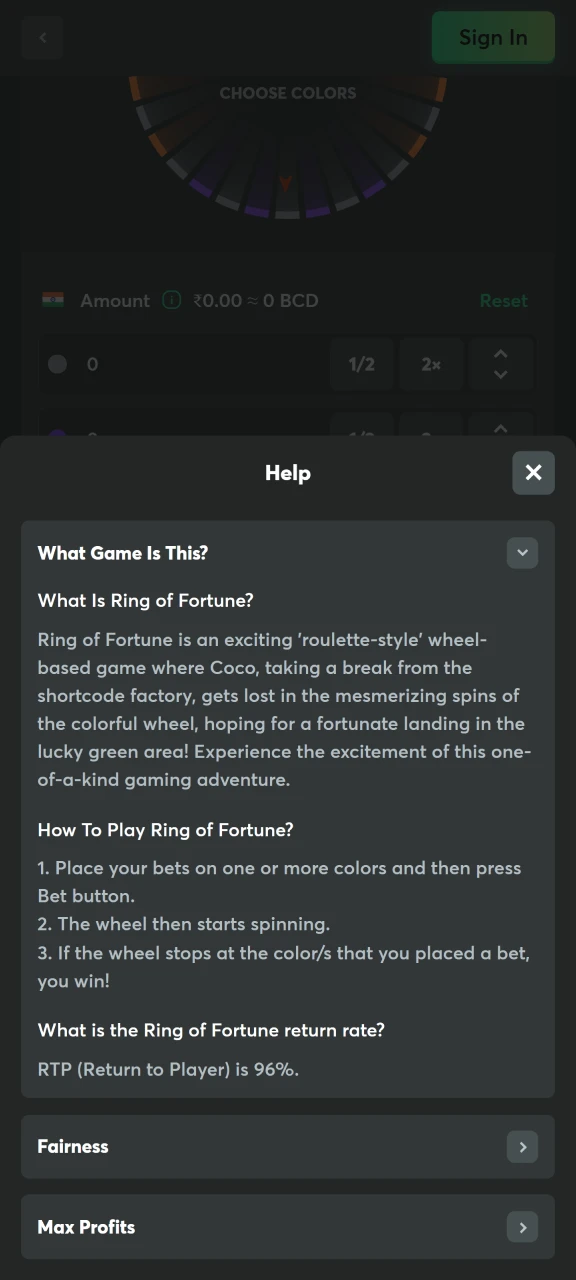Decrease the bet using the down stepper arrow
Viewport: 576px width, 1280px height.
point(501,375)
